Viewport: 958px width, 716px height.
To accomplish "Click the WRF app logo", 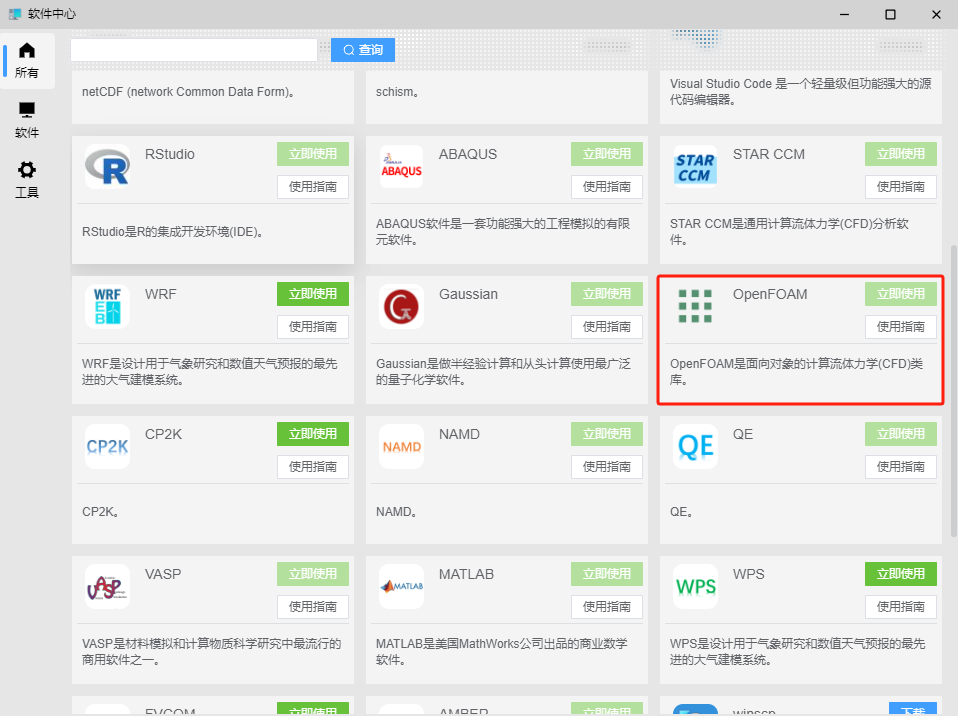I will tap(108, 306).
